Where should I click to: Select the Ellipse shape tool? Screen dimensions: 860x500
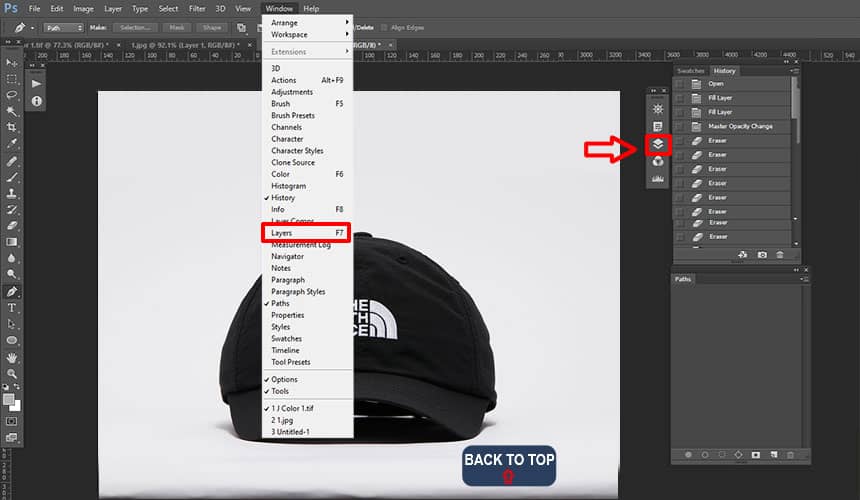point(12,340)
